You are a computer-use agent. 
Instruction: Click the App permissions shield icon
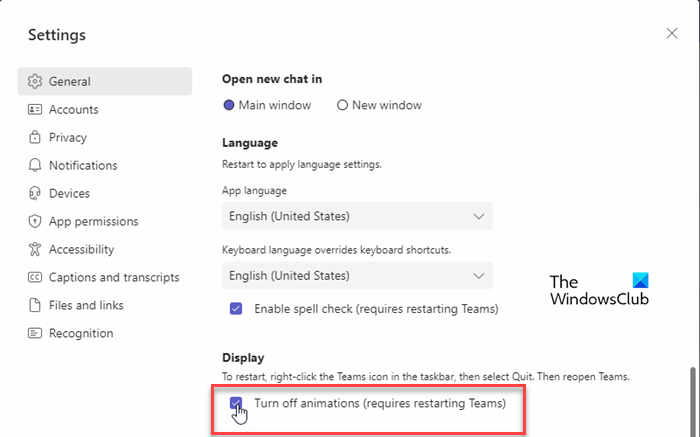point(35,221)
